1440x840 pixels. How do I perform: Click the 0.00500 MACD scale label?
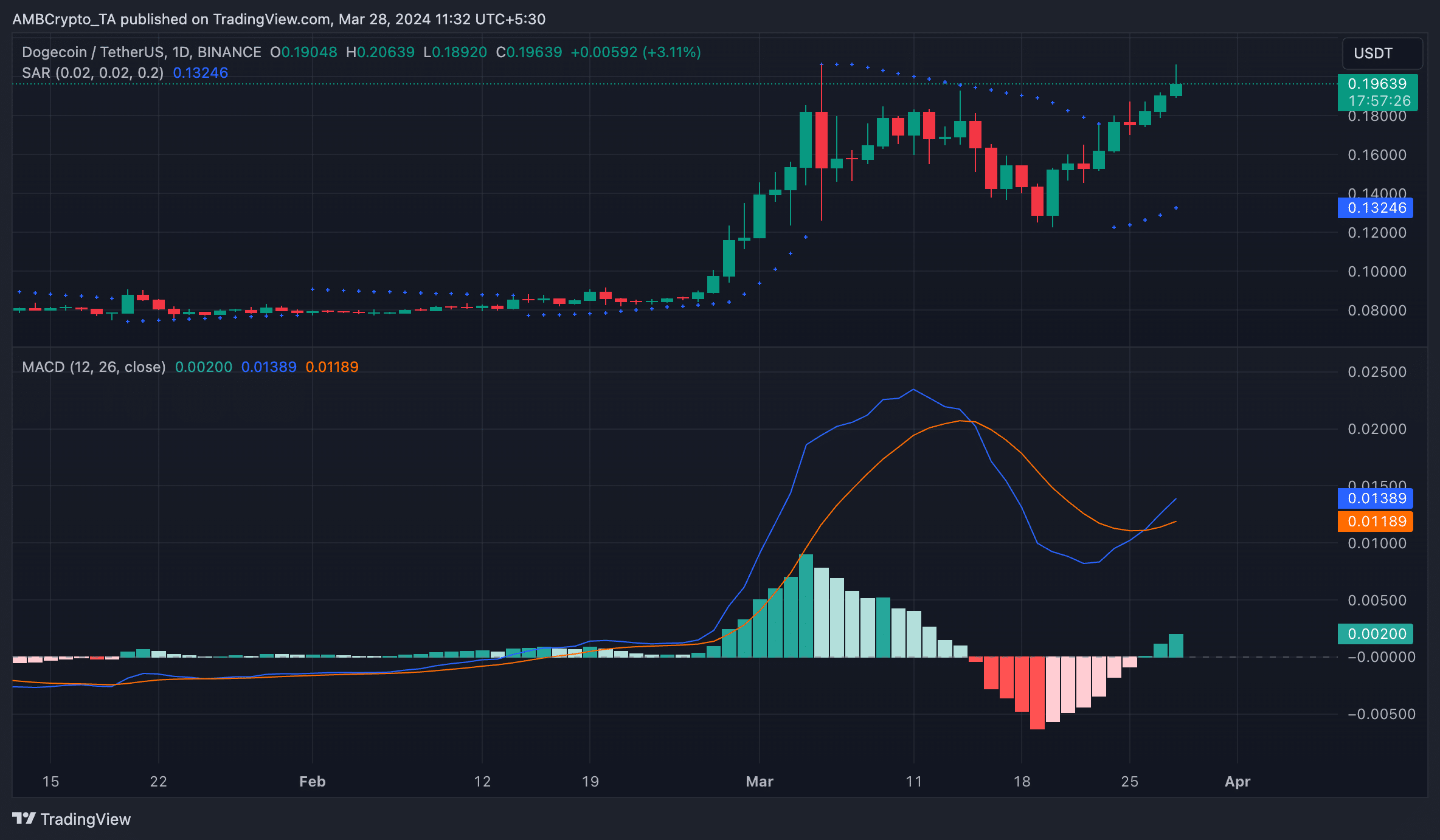[1377, 601]
